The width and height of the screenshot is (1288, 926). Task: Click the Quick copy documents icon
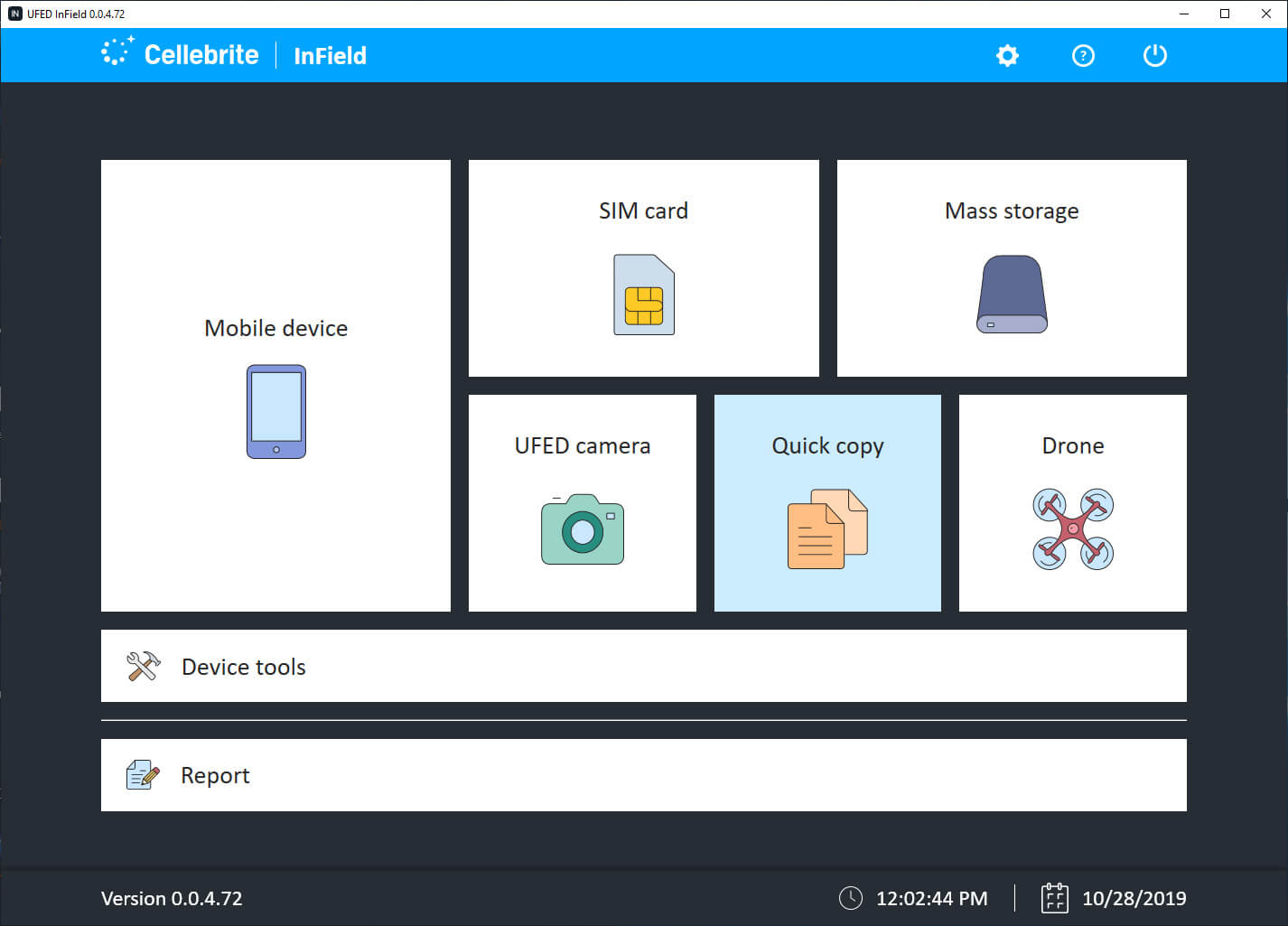pos(827,528)
